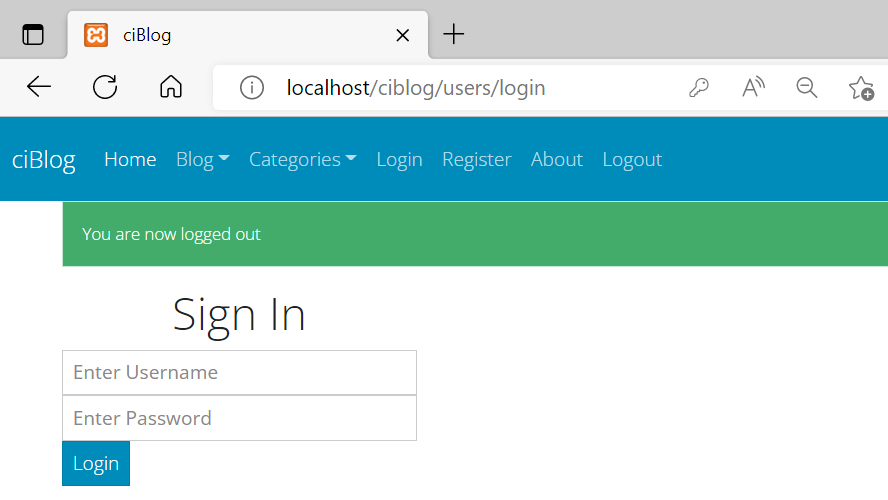Activate Read aloud icon
This screenshot has width=888, height=500.
tap(753, 88)
